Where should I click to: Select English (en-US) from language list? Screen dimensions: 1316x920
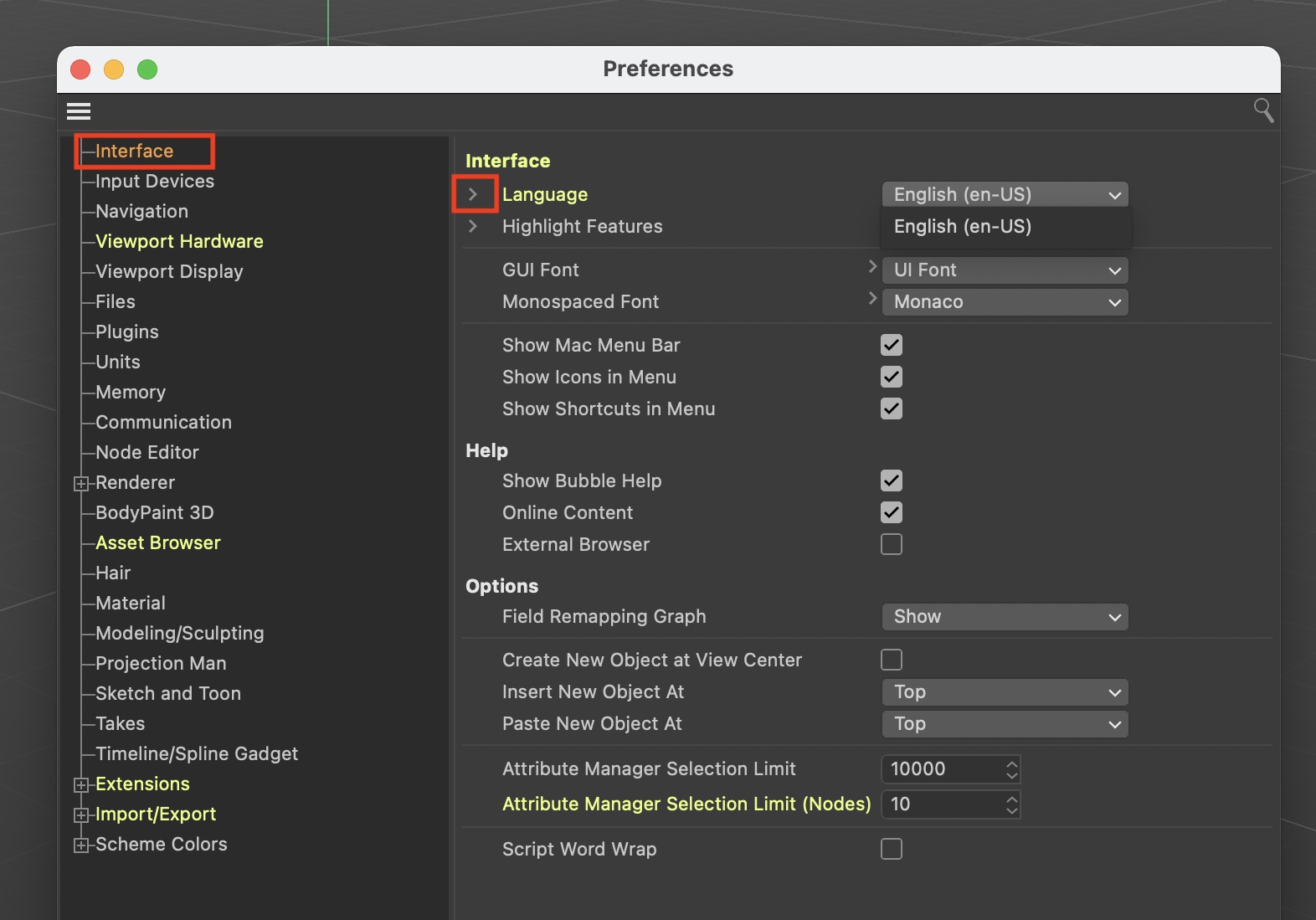(963, 227)
